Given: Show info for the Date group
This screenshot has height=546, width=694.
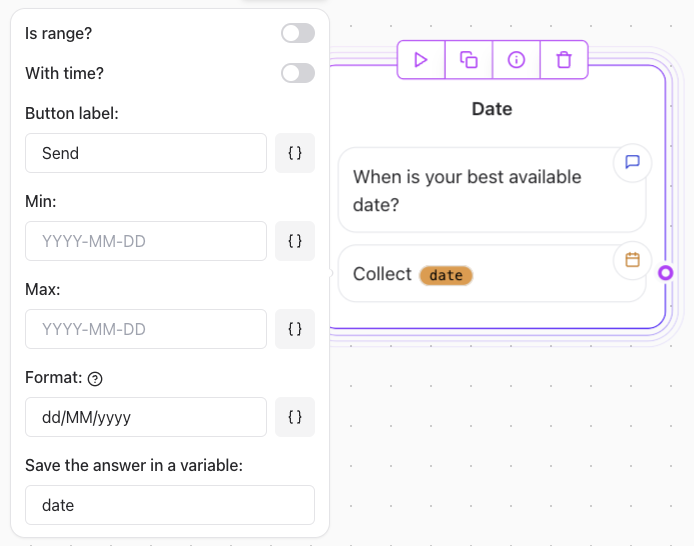Looking at the screenshot, I should click(516, 60).
